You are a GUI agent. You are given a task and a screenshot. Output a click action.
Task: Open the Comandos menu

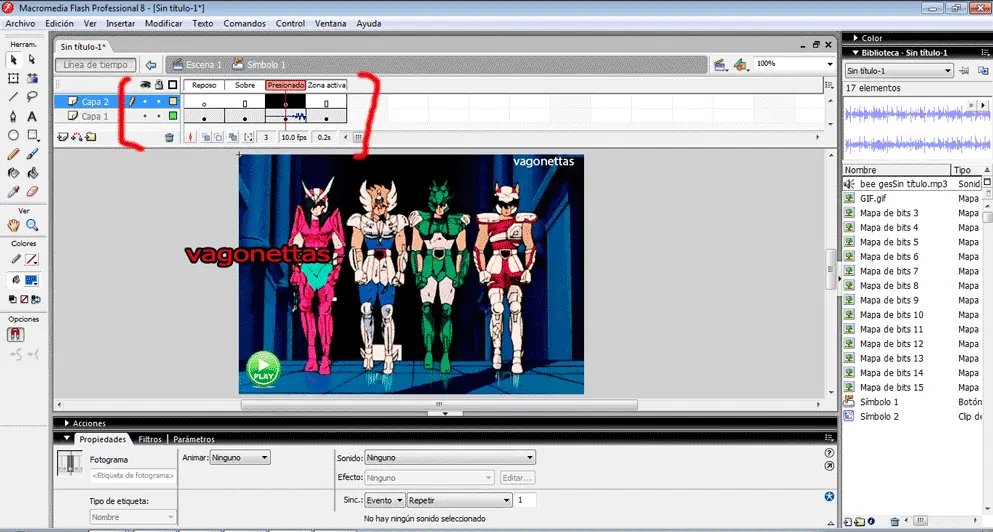[x=244, y=23]
